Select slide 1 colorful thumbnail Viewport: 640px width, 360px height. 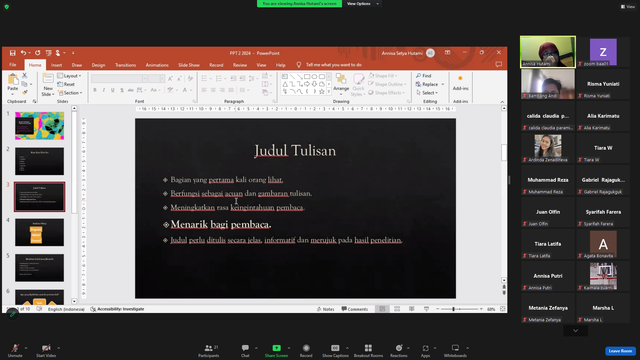[40, 126]
